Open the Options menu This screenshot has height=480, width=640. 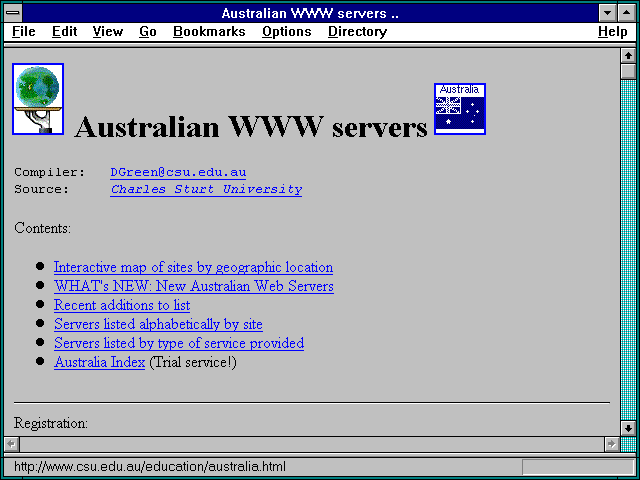(x=287, y=31)
